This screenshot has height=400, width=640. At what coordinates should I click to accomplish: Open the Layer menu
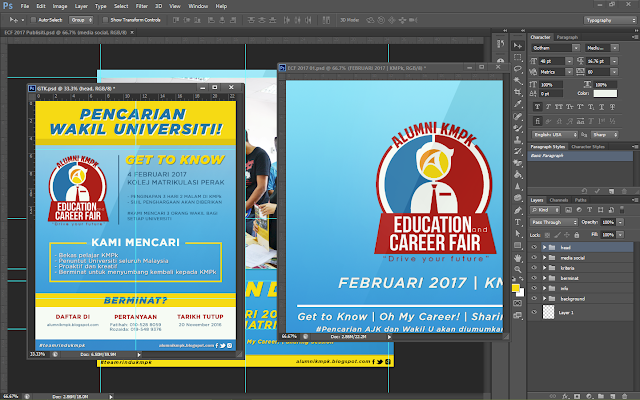pyautogui.click(x=81, y=6)
